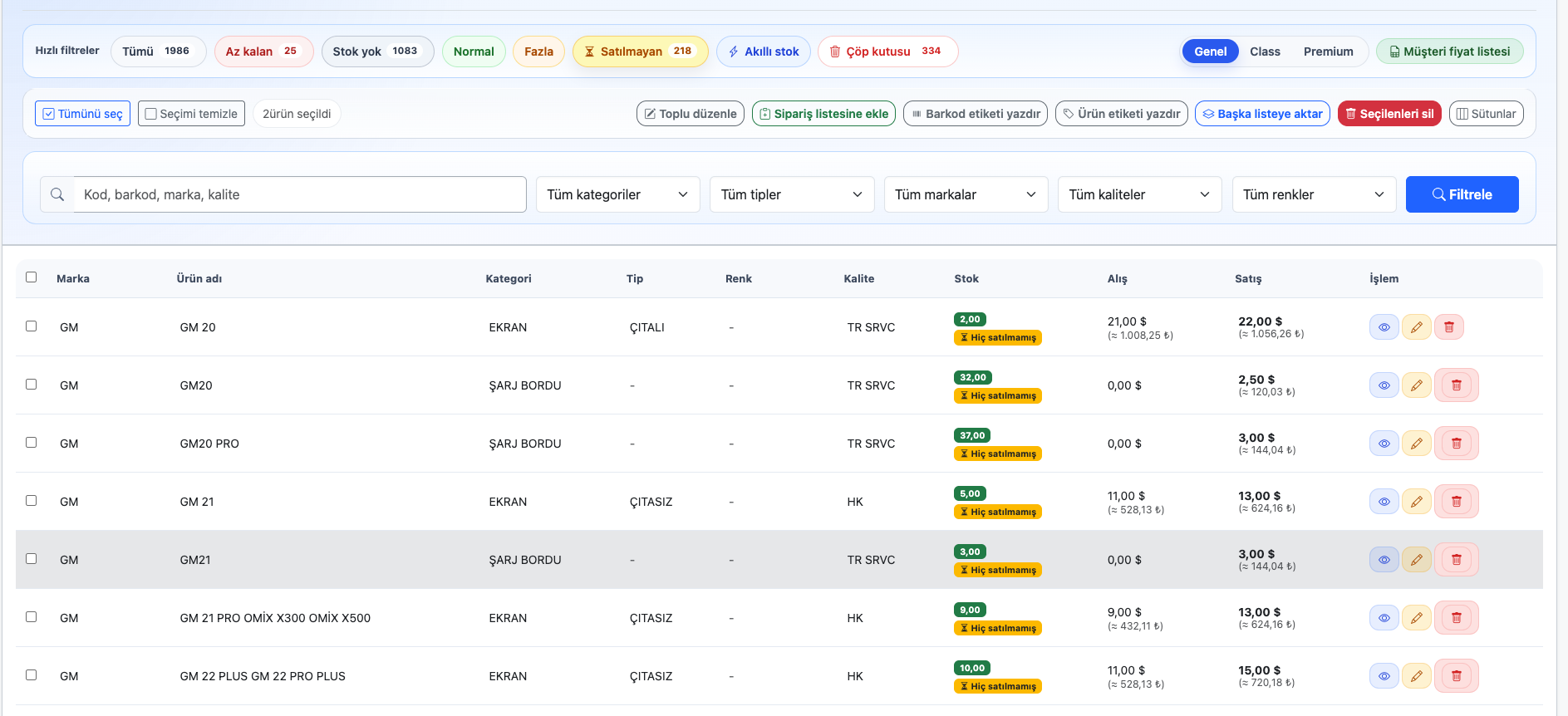1568x716 pixels.
Task: Focus the Kod, barkod, marka search field
Action: click(x=300, y=194)
